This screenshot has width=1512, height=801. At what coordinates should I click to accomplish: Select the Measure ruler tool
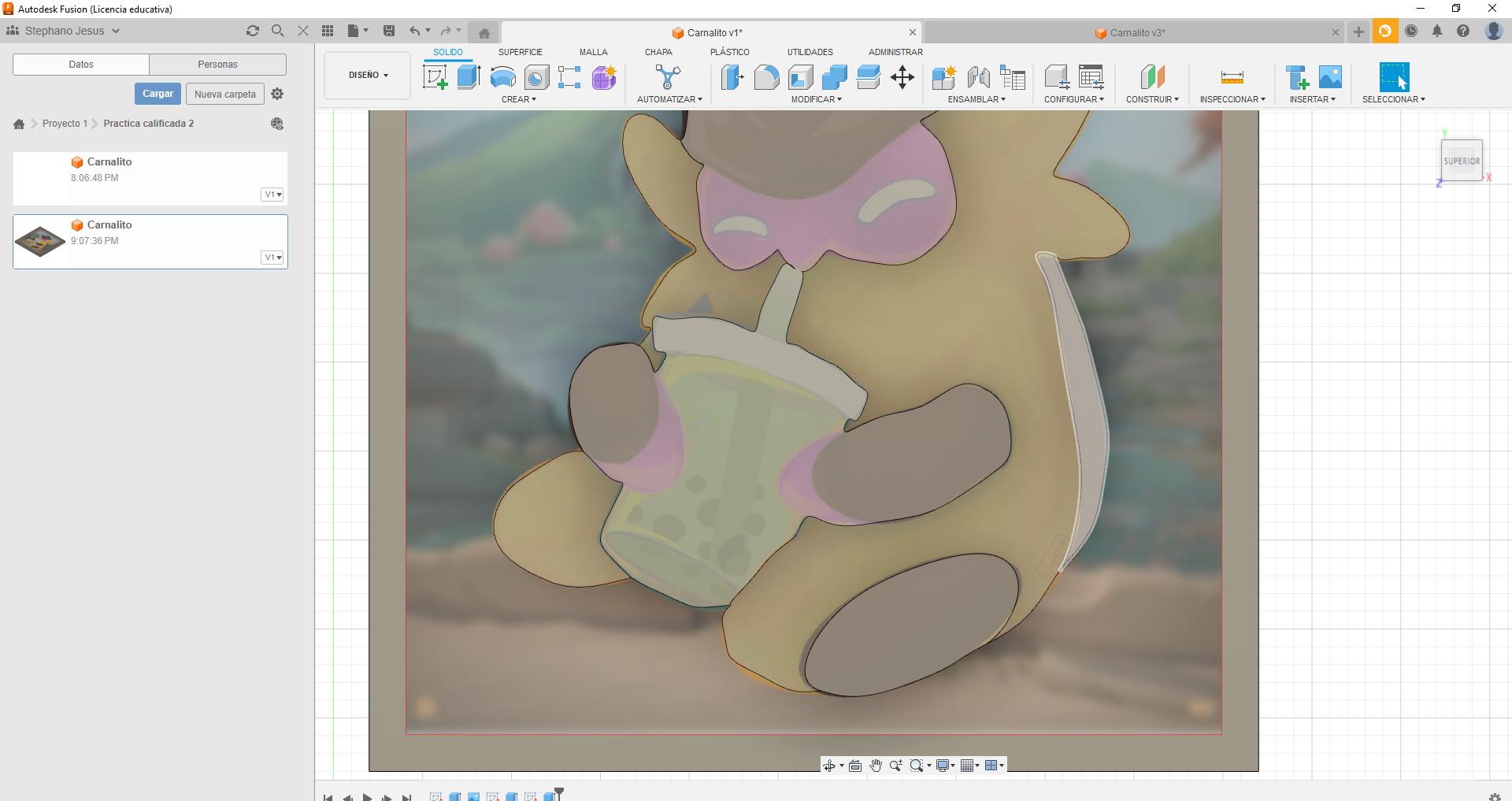[x=1232, y=77]
